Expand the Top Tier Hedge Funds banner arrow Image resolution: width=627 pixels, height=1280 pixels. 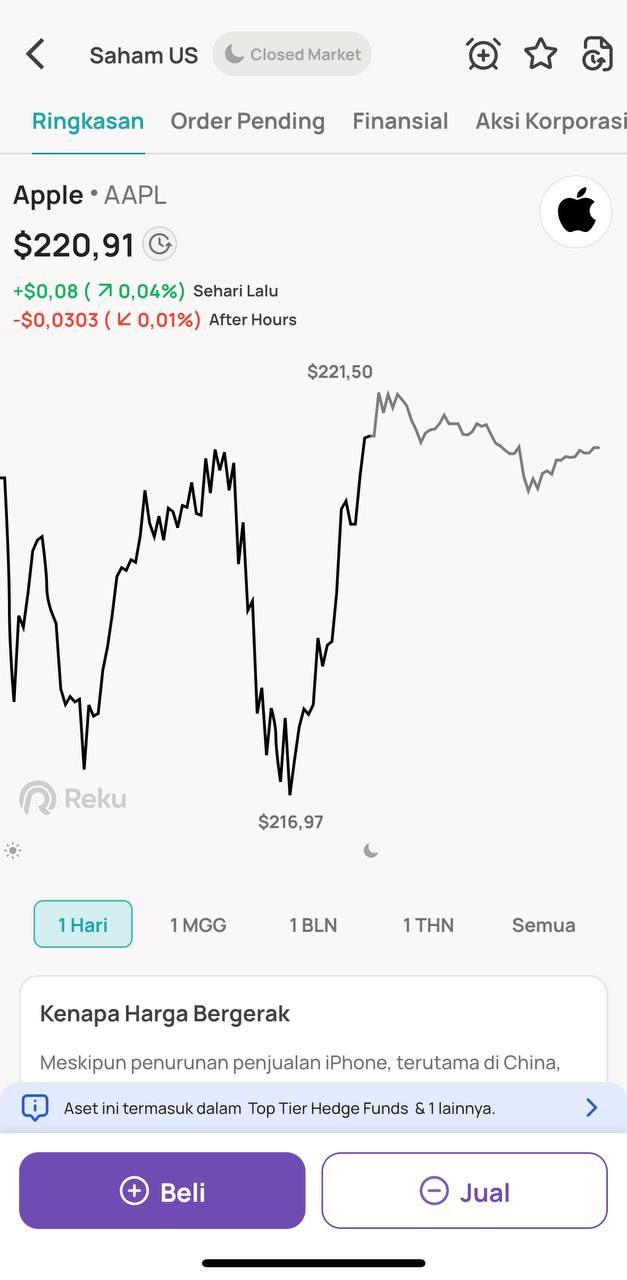coord(591,1107)
